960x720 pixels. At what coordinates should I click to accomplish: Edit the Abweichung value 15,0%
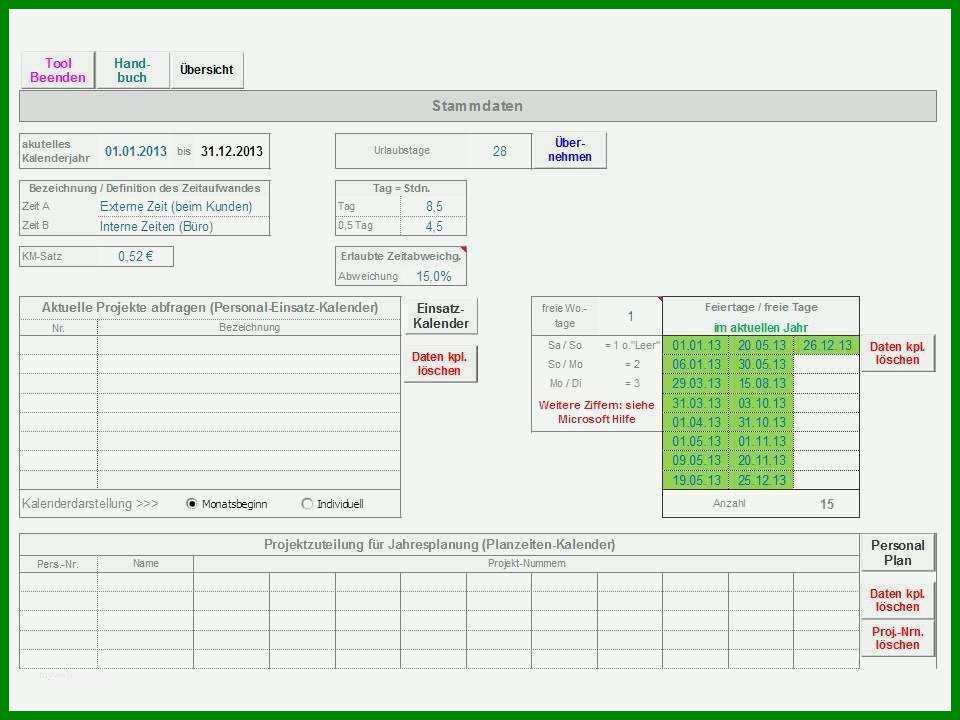pos(434,276)
